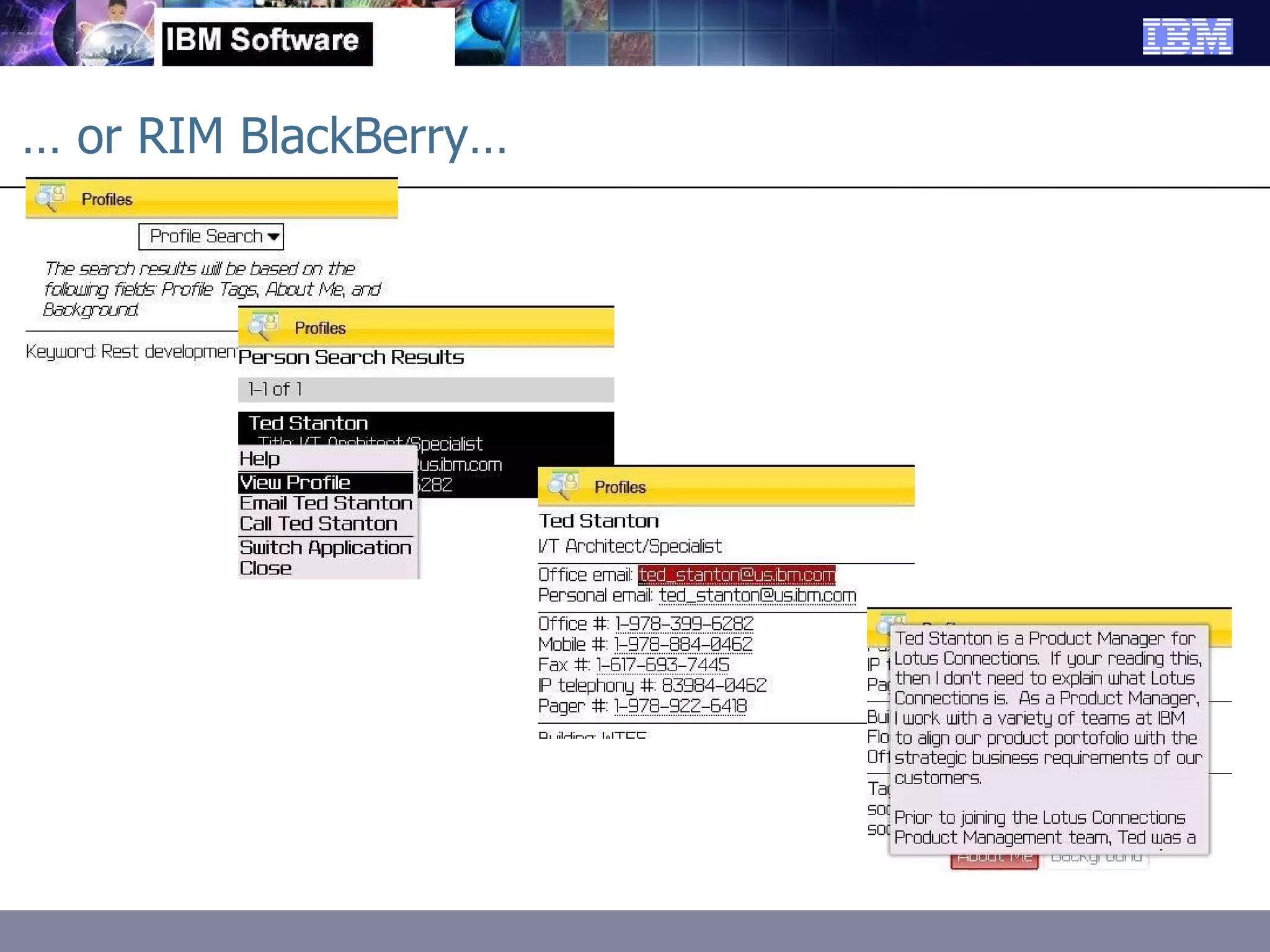The image size is (1270, 952).
Task: Dial office number 1-978-399-6282
Action: point(684,624)
